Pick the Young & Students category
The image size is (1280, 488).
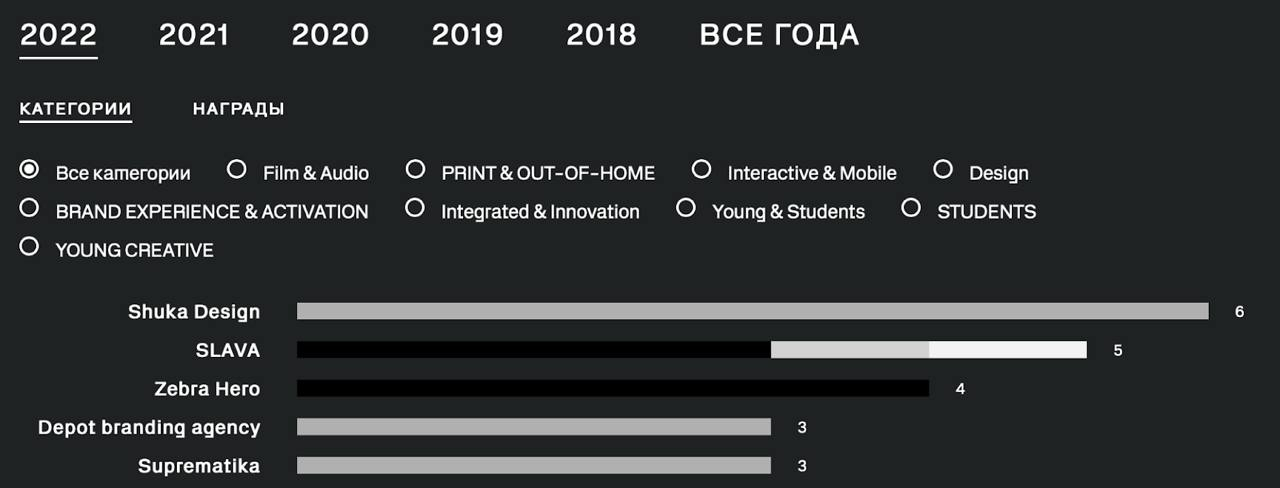pyautogui.click(x=686, y=209)
